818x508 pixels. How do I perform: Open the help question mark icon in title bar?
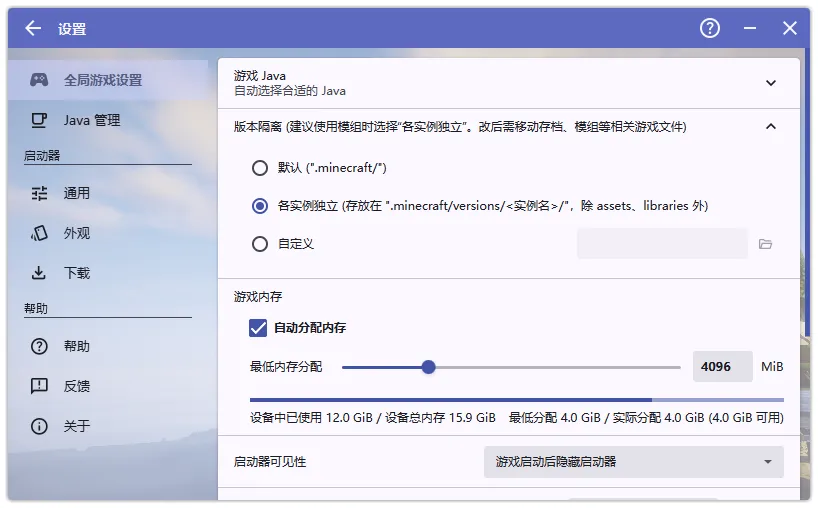pos(710,28)
